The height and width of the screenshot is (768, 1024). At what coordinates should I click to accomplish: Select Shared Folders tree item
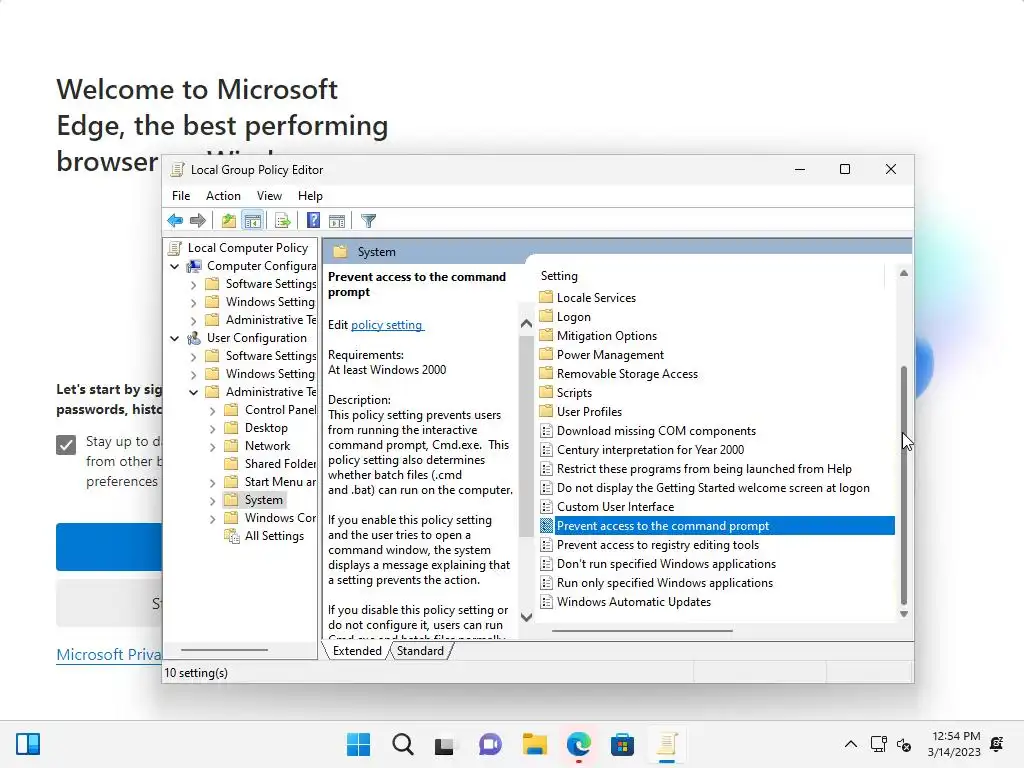point(280,464)
